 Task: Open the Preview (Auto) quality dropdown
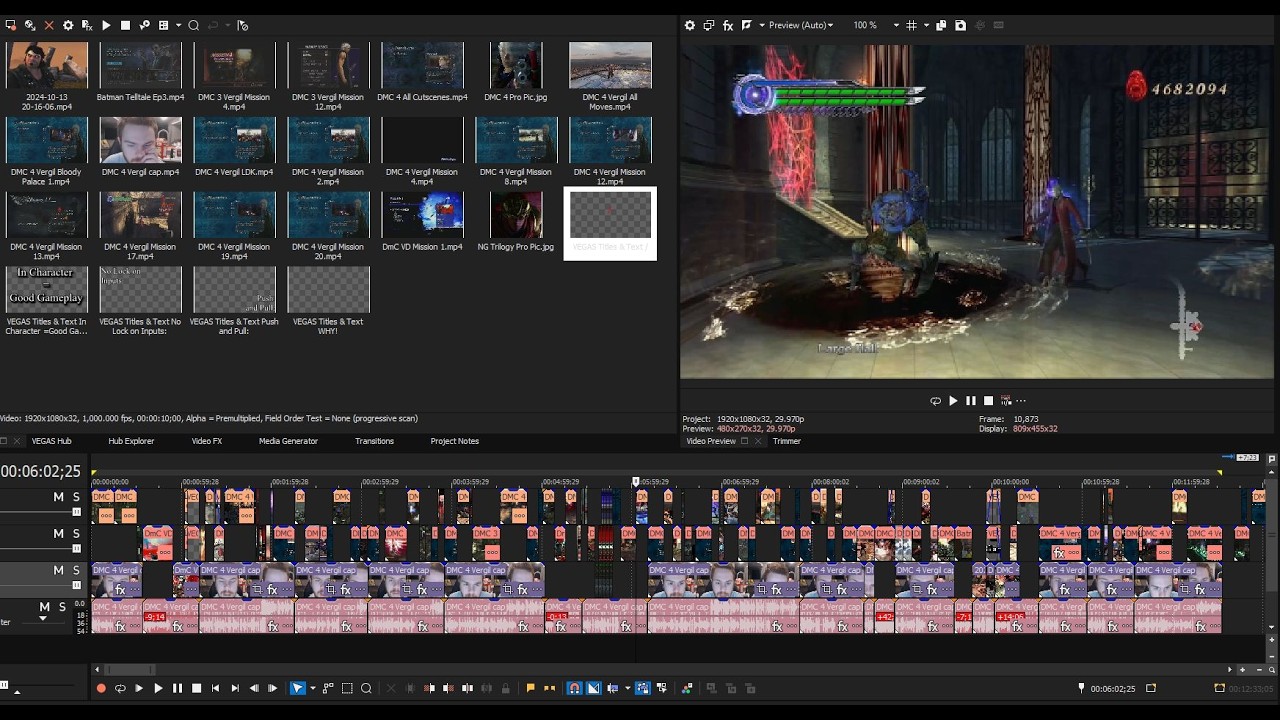(x=800, y=25)
